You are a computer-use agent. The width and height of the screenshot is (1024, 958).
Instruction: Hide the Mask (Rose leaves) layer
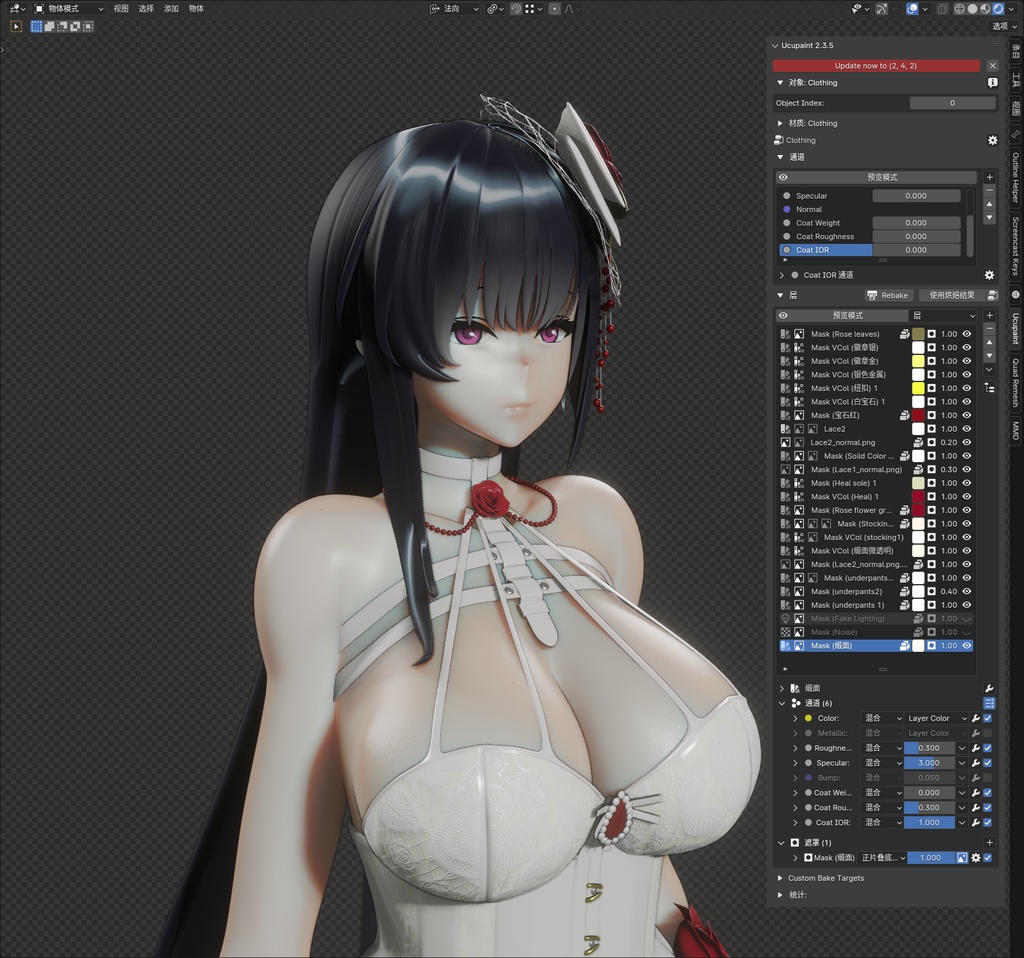966,334
